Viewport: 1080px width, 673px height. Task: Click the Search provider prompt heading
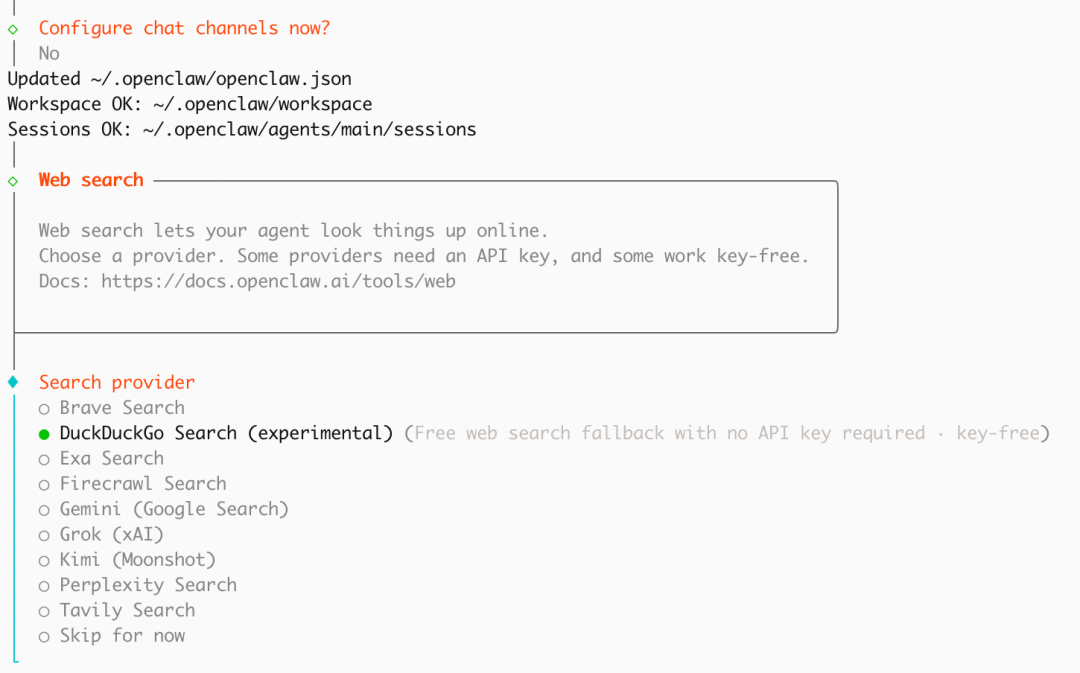[117, 382]
